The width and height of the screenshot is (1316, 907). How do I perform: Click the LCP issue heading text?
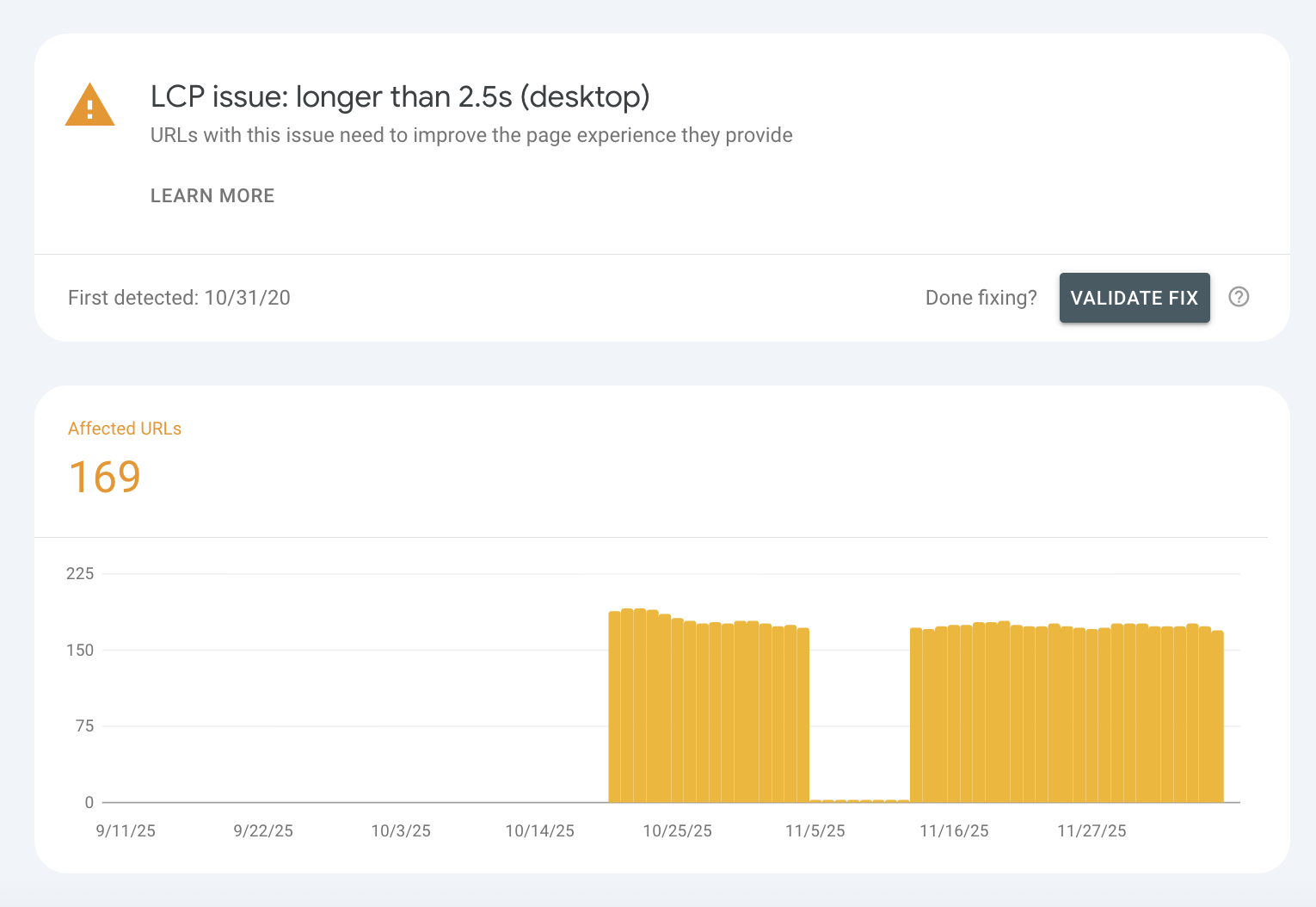(400, 96)
